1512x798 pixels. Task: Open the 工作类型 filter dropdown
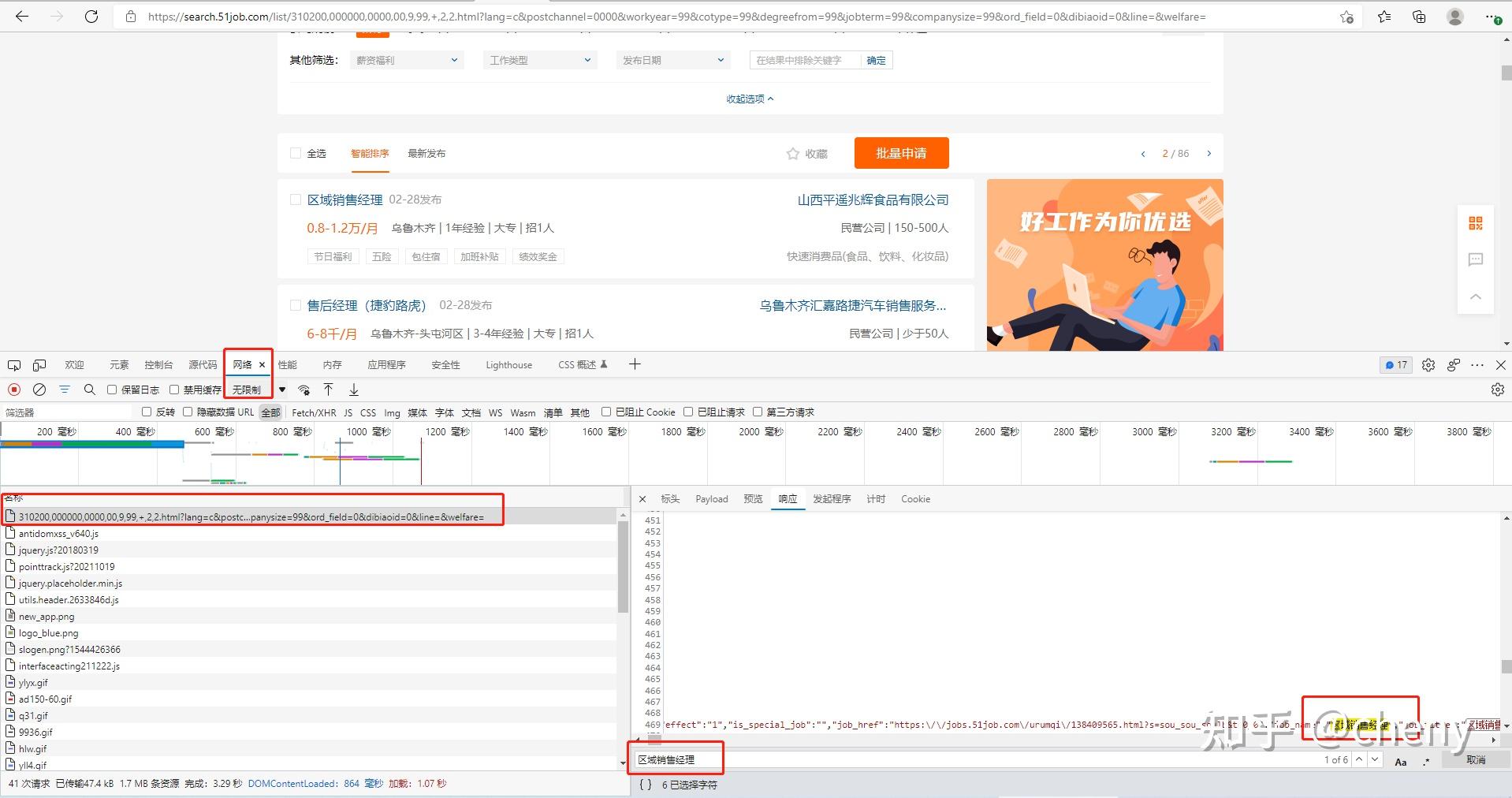tap(539, 59)
